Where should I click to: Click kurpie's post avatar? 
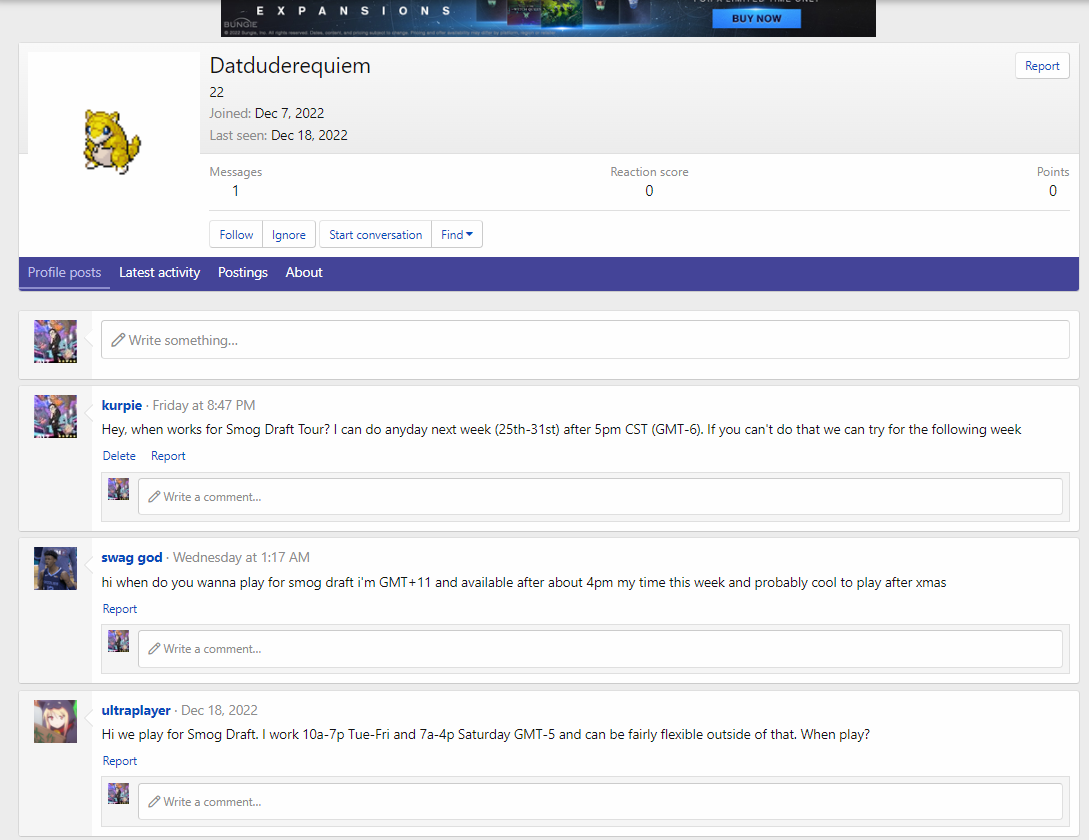click(56, 416)
